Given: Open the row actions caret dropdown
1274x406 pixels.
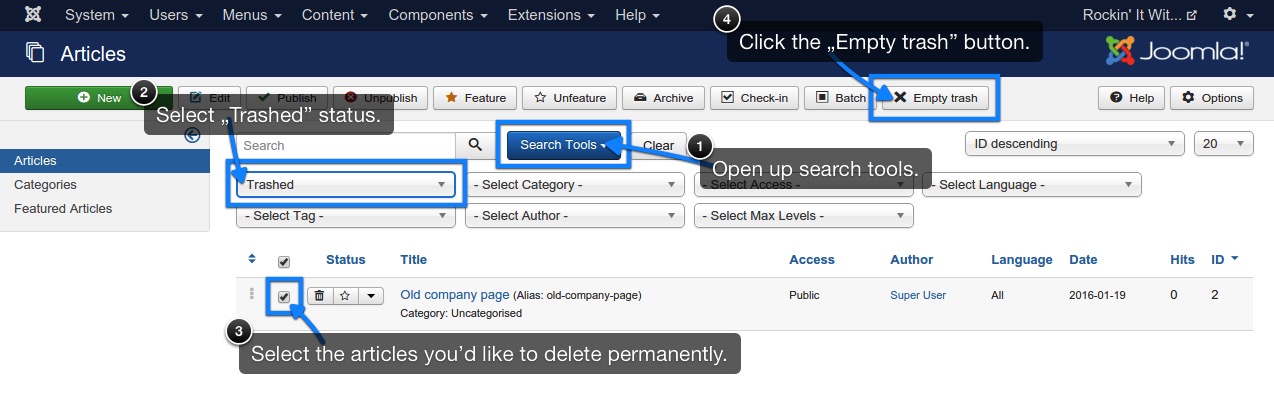Looking at the screenshot, I should tap(370, 295).
